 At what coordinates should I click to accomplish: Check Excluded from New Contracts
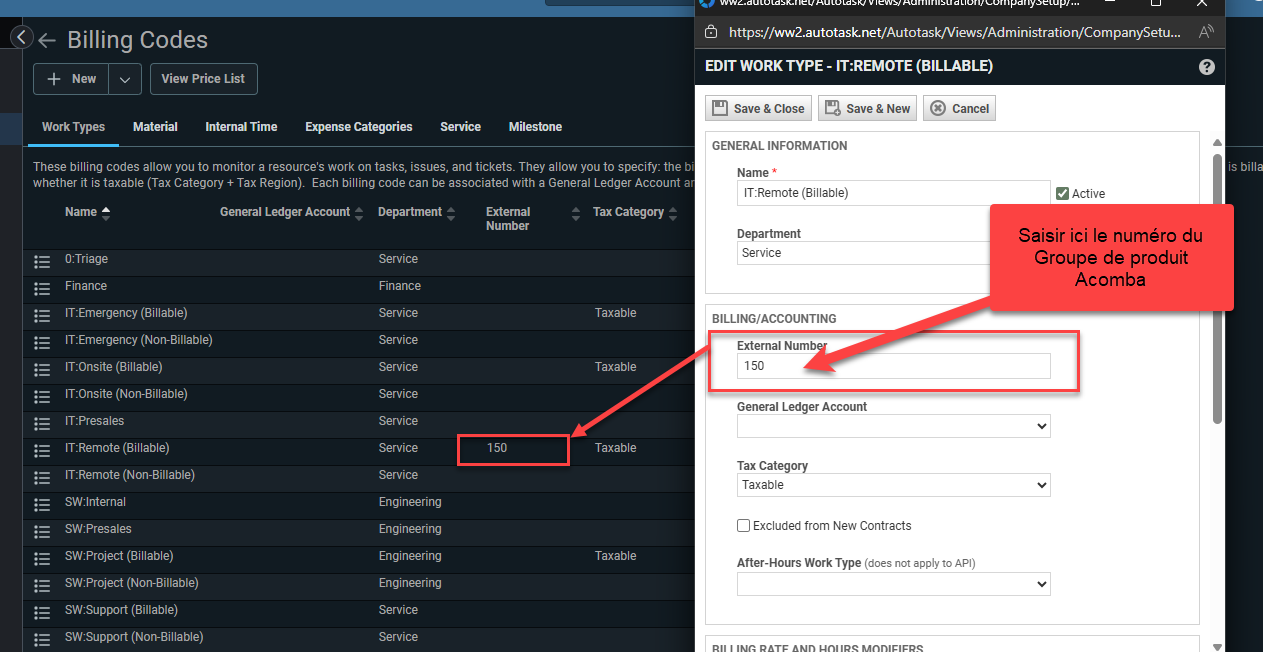tap(743, 525)
